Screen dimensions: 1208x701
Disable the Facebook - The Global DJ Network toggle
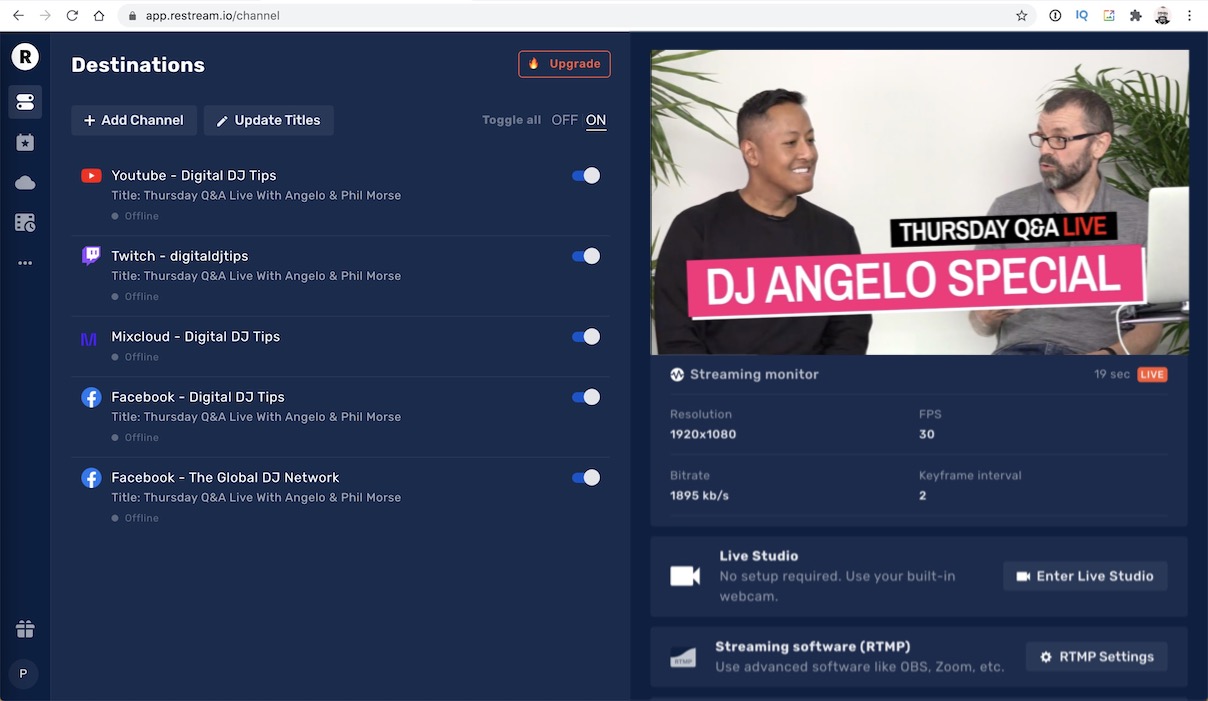pyautogui.click(x=585, y=477)
